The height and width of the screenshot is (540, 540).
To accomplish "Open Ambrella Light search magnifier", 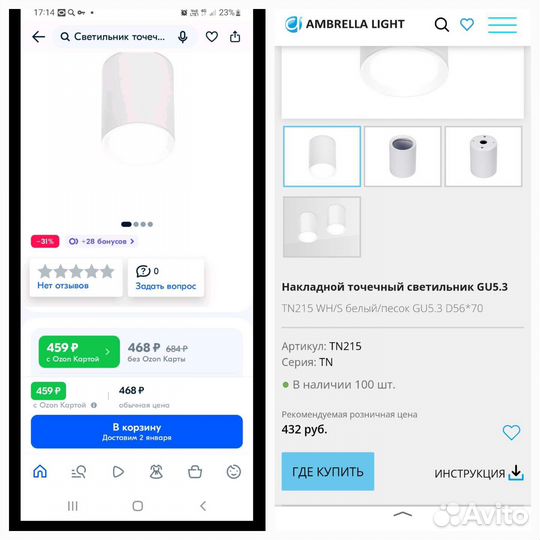I will click(442, 24).
